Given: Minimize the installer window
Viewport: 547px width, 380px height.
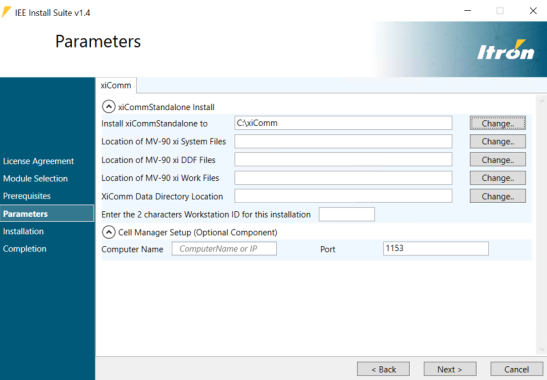Looking at the screenshot, I should point(467,11).
